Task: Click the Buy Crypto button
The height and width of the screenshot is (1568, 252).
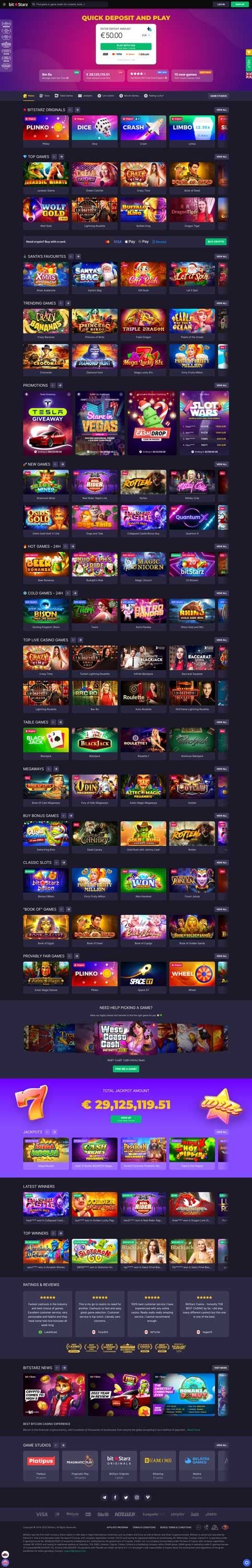Action: [215, 241]
